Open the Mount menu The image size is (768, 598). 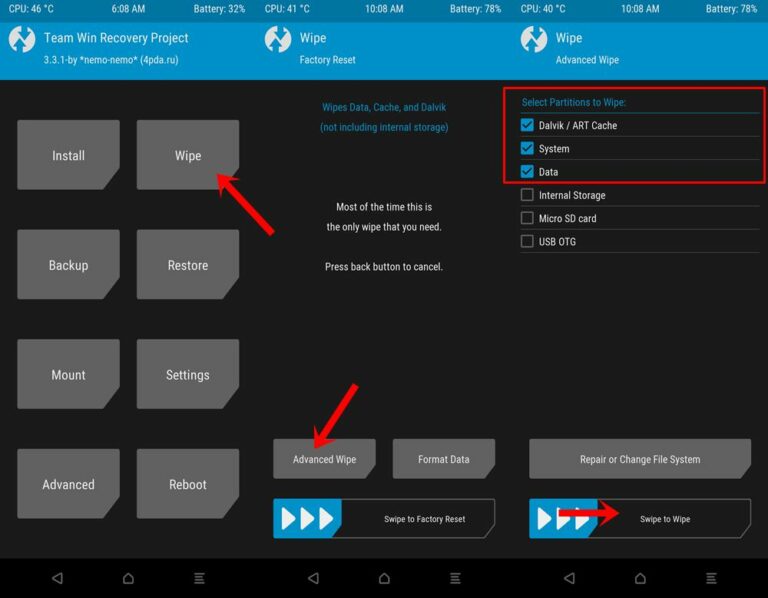(x=69, y=374)
